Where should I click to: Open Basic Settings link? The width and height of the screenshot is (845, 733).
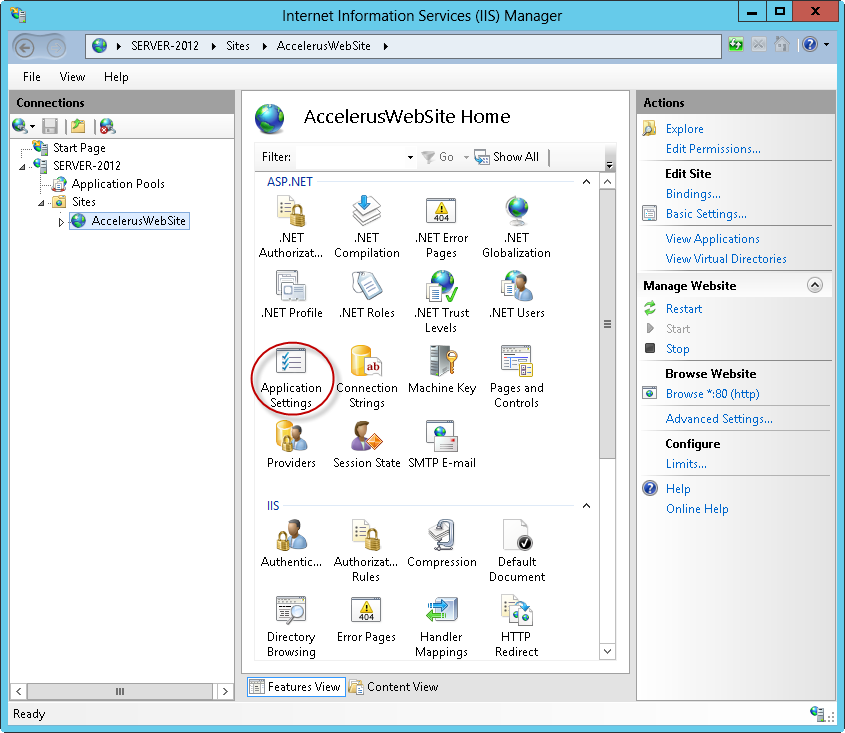[x=706, y=214]
